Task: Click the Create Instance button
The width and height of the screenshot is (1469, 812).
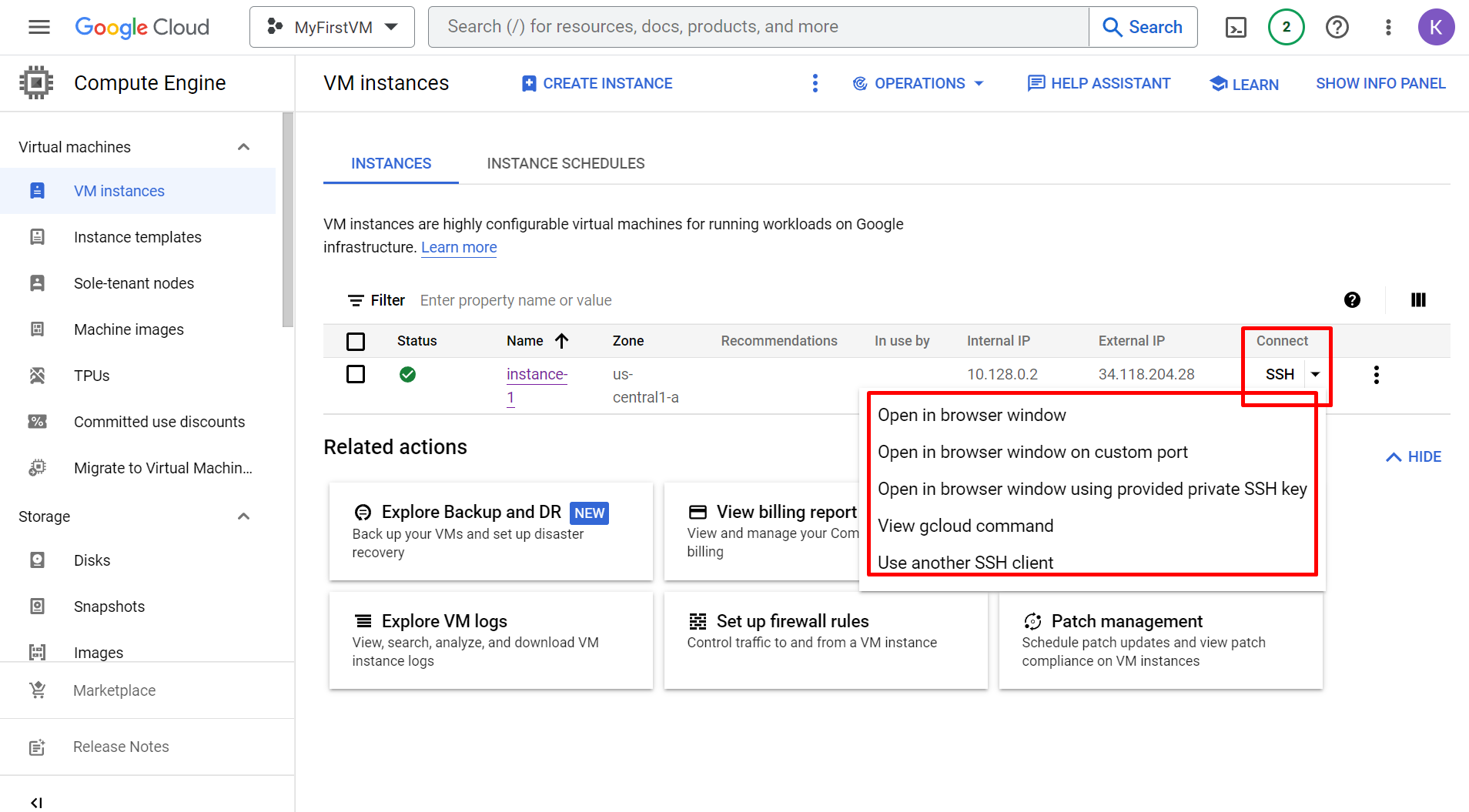Action: coord(597,83)
